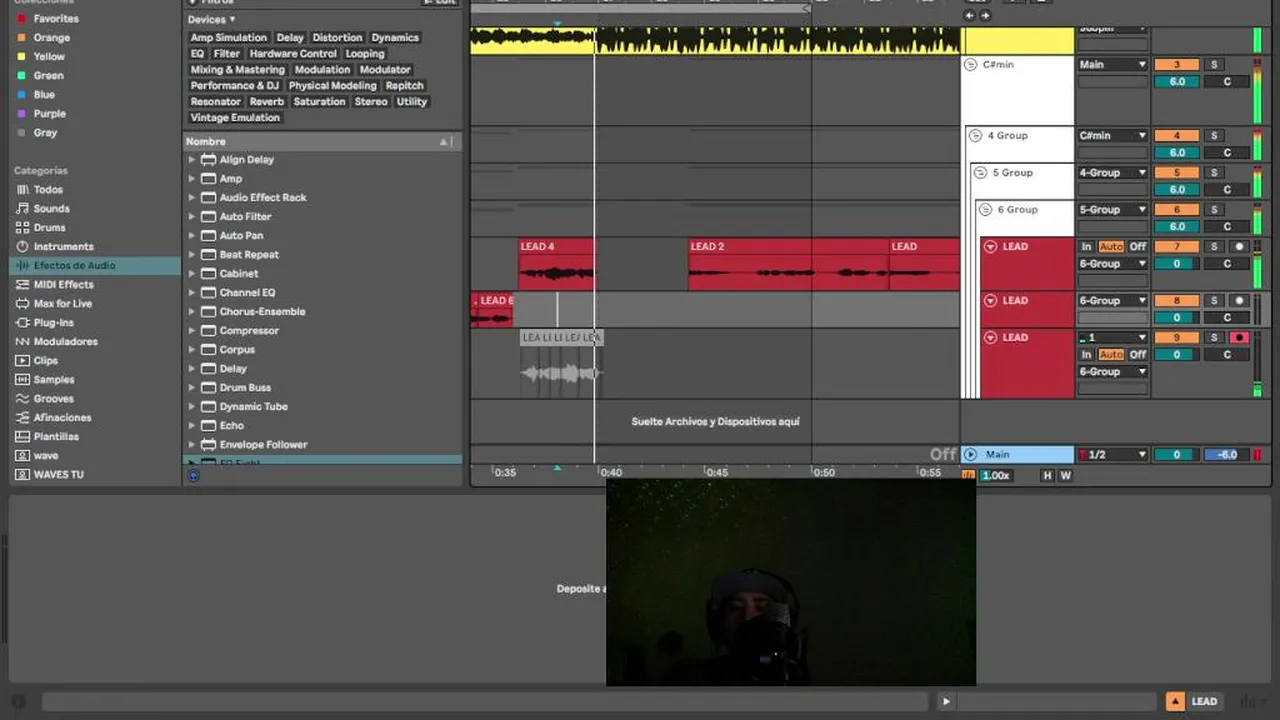This screenshot has width=1280, height=720.
Task: Open the WAVES TU folder
Action: coord(59,475)
